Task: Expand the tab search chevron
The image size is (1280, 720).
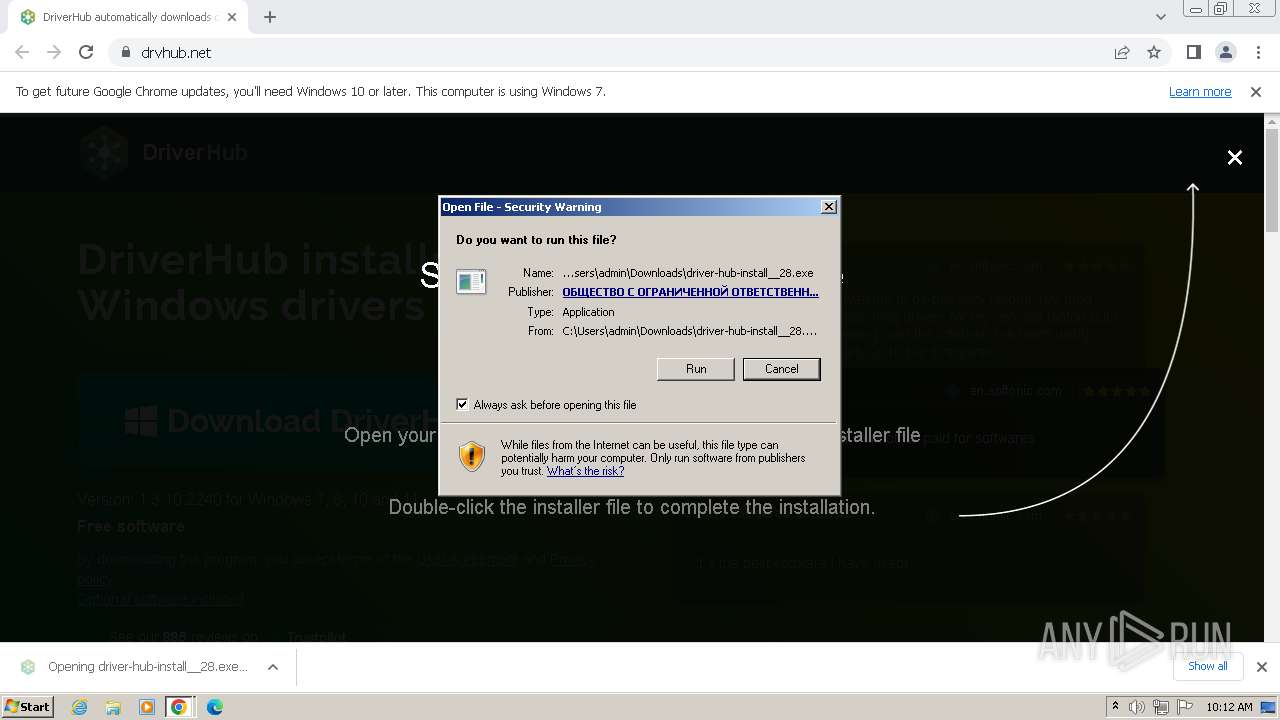Action: 1160,17
